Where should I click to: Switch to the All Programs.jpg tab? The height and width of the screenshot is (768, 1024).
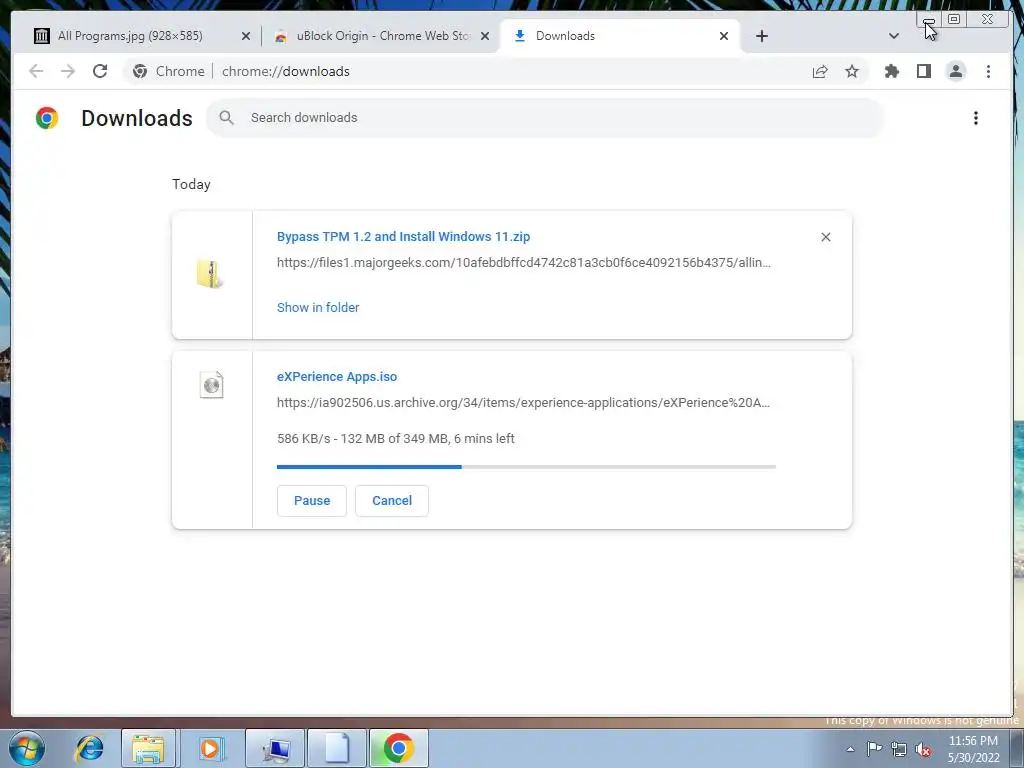click(131, 36)
